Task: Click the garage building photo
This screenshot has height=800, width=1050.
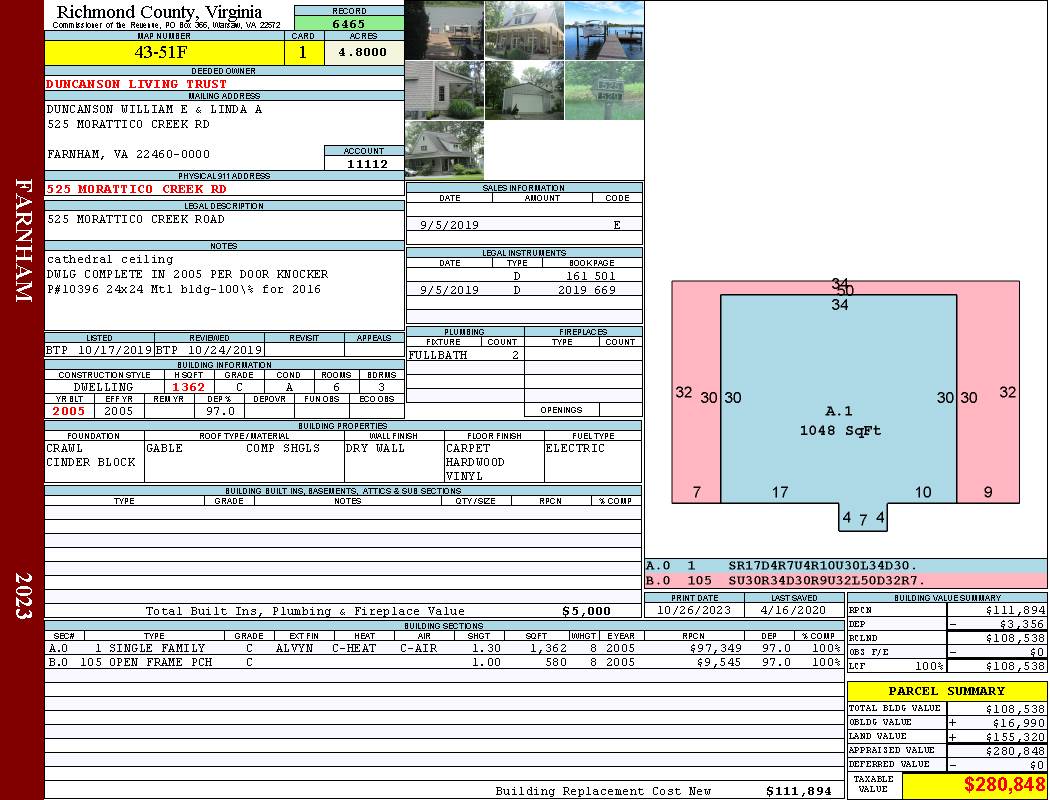Action: point(524,90)
